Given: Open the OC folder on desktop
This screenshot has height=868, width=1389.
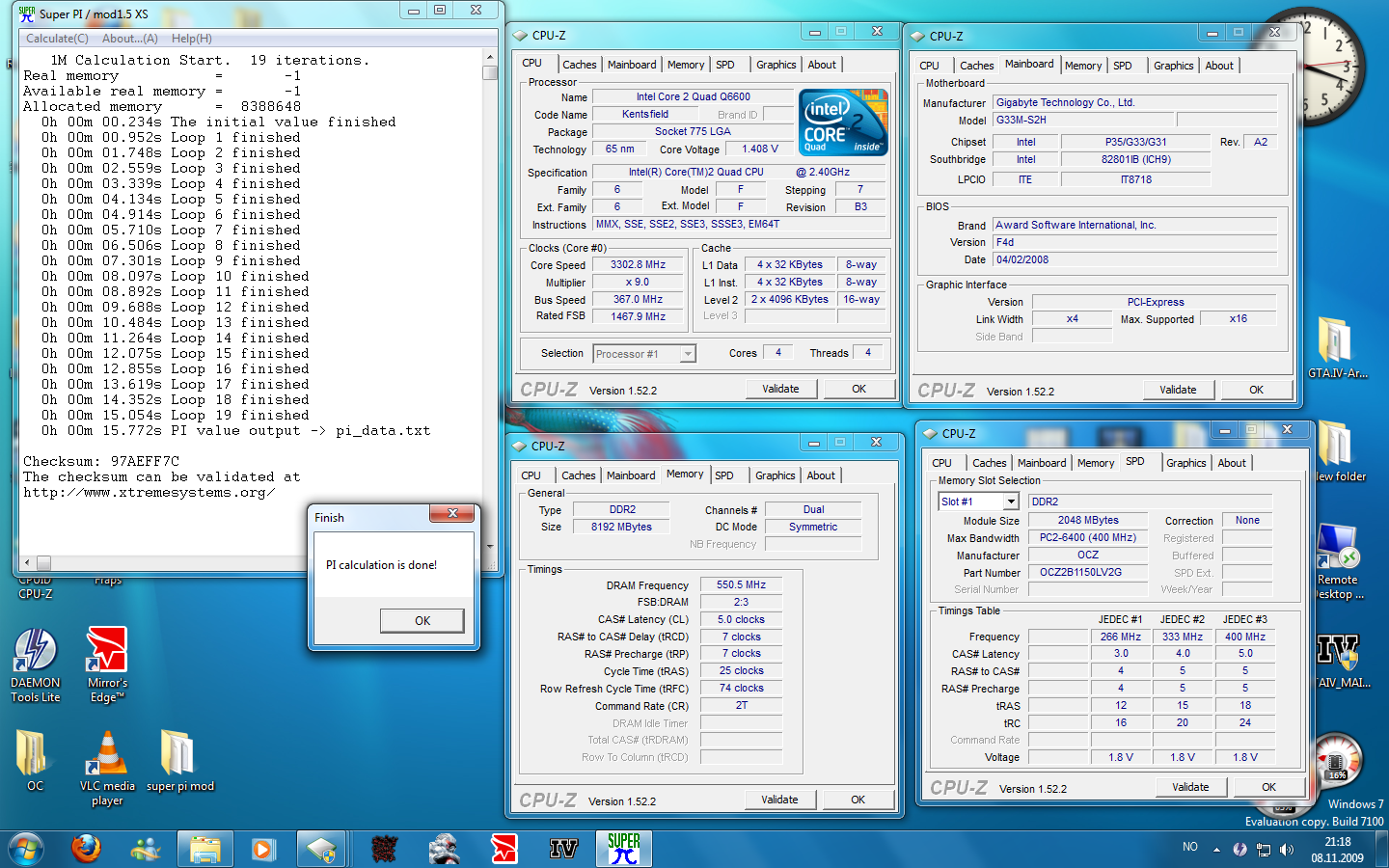Looking at the screenshot, I should click(35, 761).
